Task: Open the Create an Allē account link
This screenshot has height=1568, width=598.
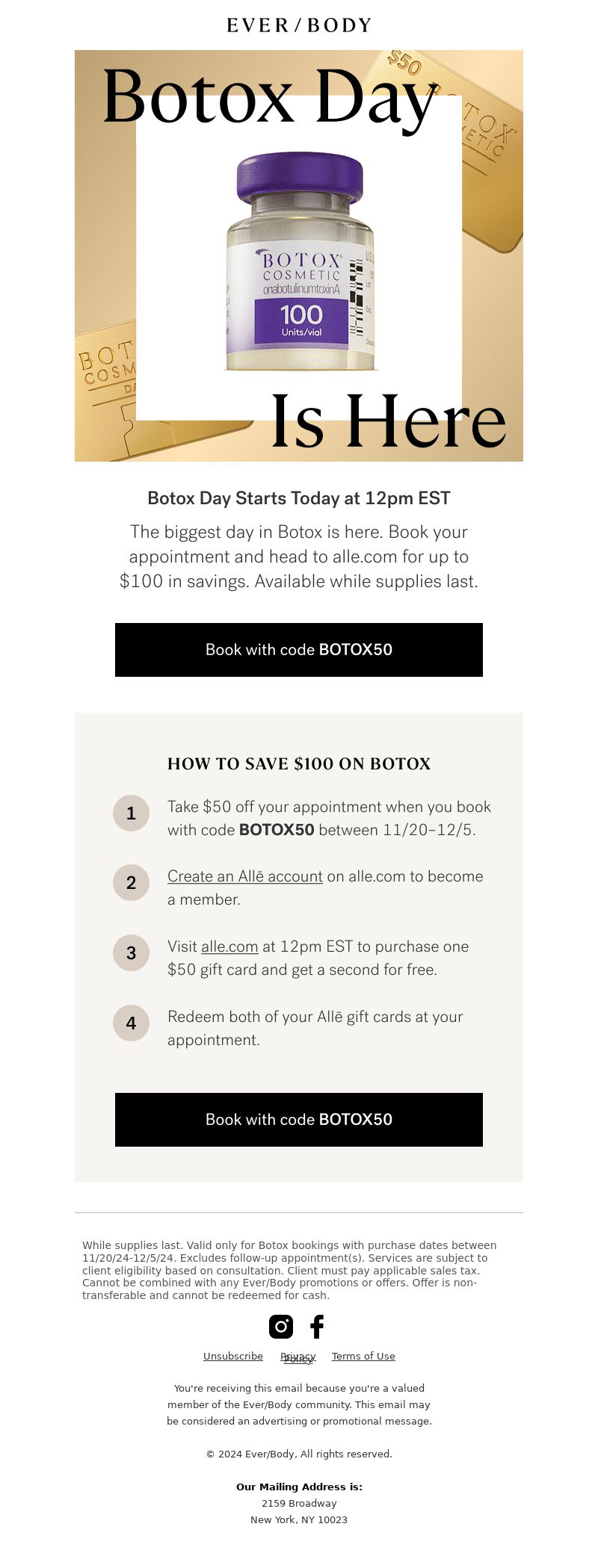Action: point(245,876)
